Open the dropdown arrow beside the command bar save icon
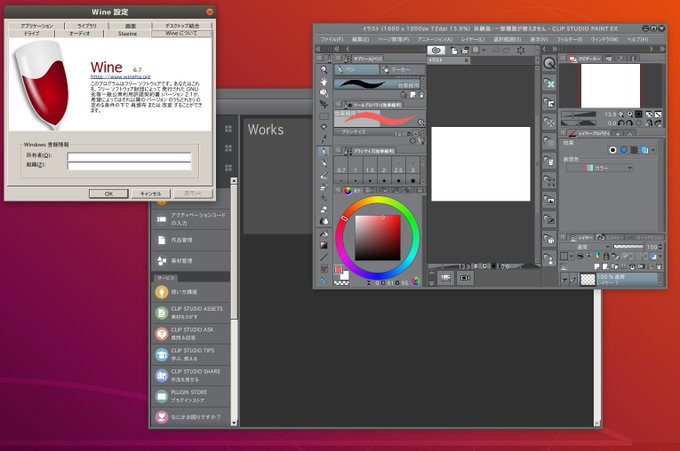The image size is (680, 451). click(484, 50)
